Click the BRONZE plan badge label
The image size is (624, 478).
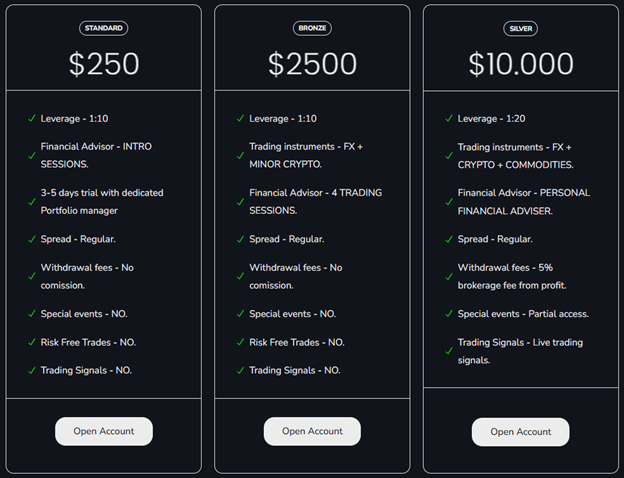coord(312,29)
